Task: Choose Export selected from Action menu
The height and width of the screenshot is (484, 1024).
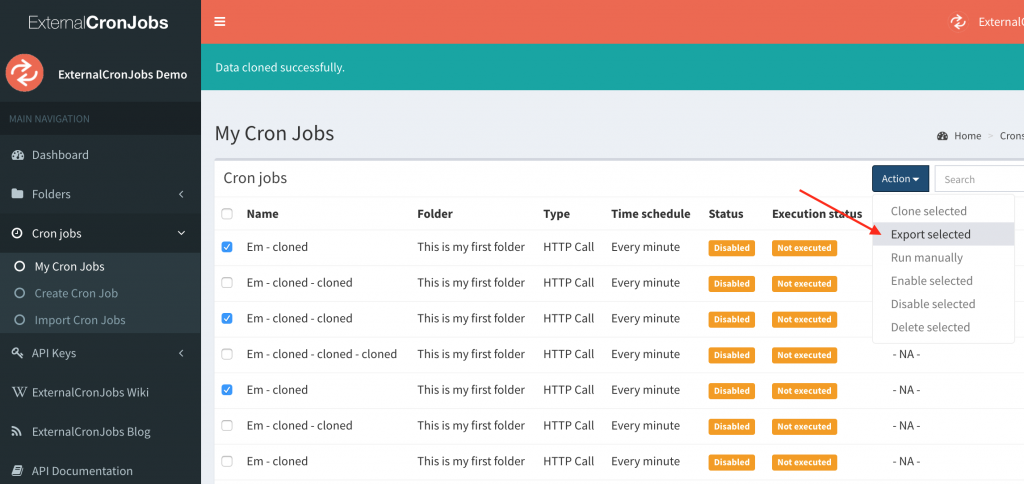Action: click(x=943, y=234)
